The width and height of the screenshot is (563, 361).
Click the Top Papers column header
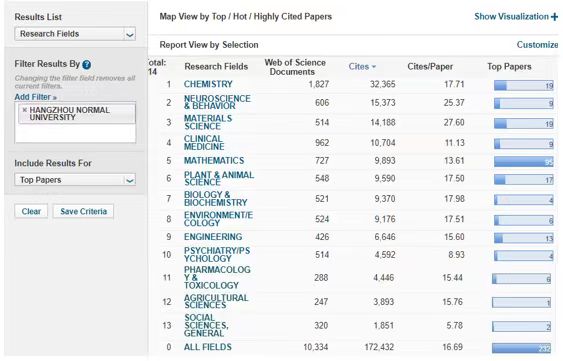pyautogui.click(x=509, y=67)
